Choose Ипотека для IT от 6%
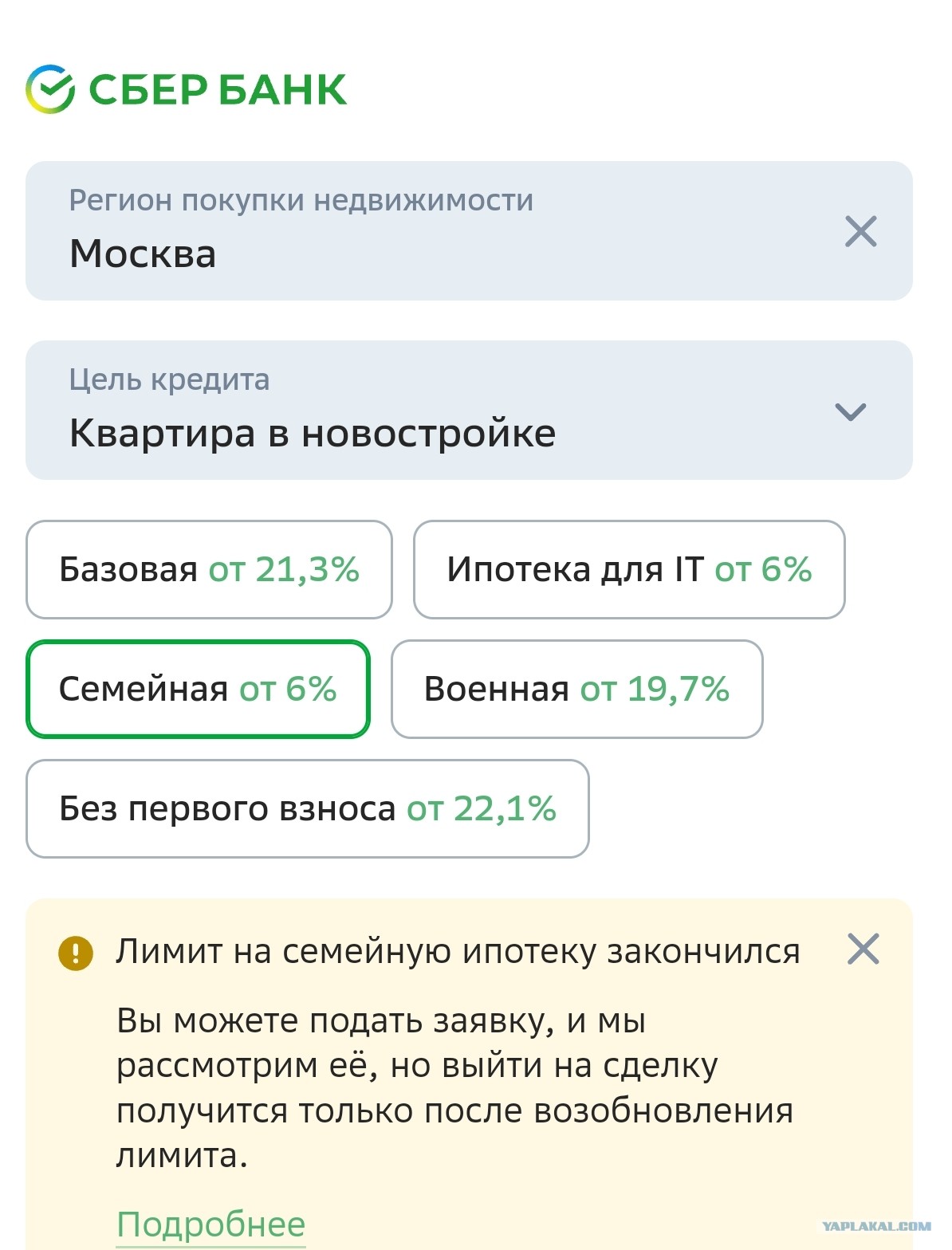952x1250 pixels. click(x=629, y=569)
